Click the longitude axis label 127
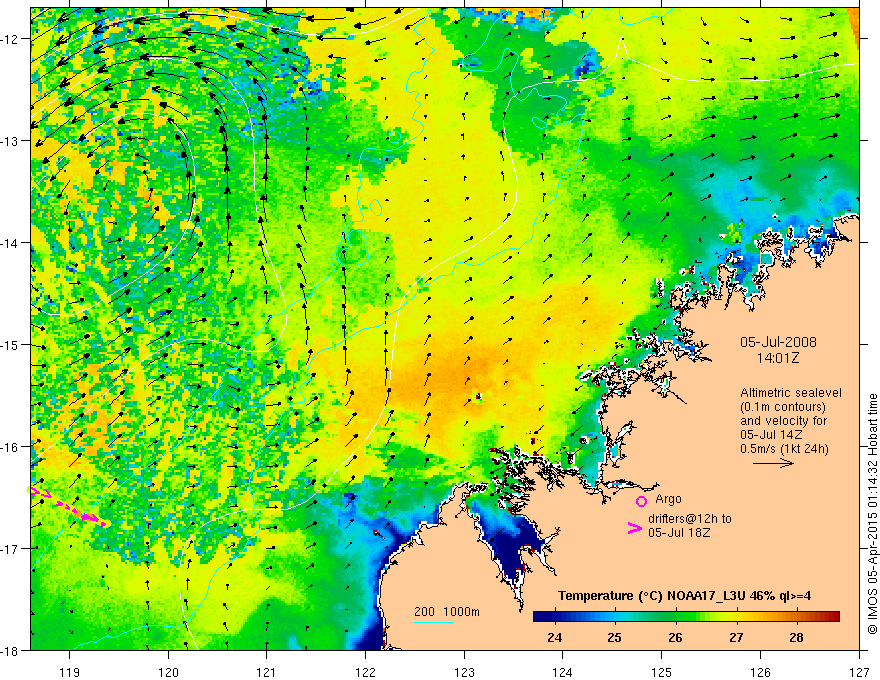Image resolution: width=880 pixels, height=680 pixels. 859,672
